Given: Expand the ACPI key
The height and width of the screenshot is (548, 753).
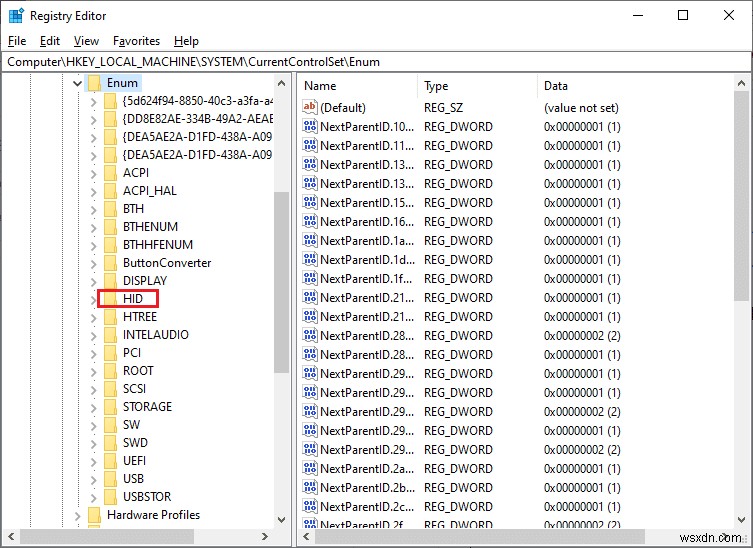Looking at the screenshot, I should 93,173.
